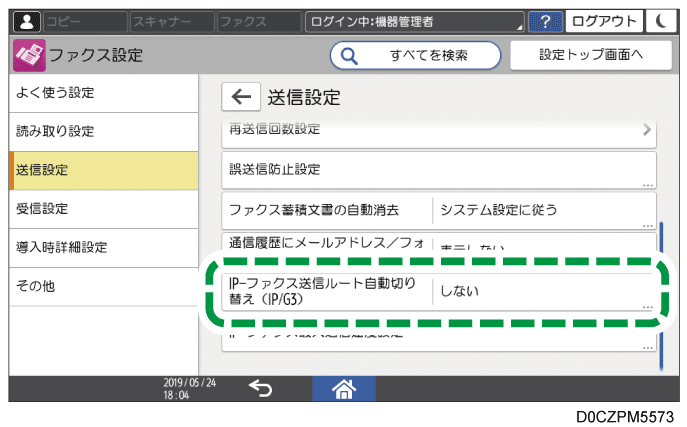Tap the home icon in bottom bar

click(344, 389)
